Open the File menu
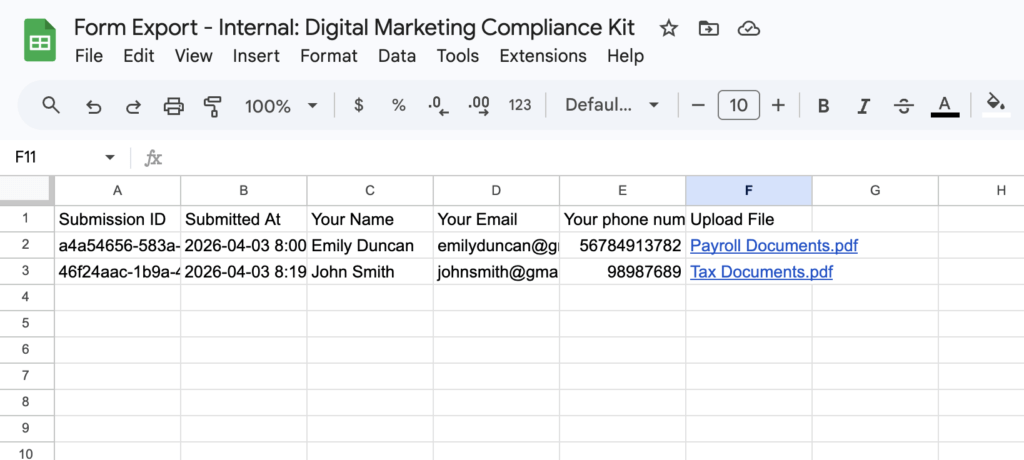 tap(89, 56)
